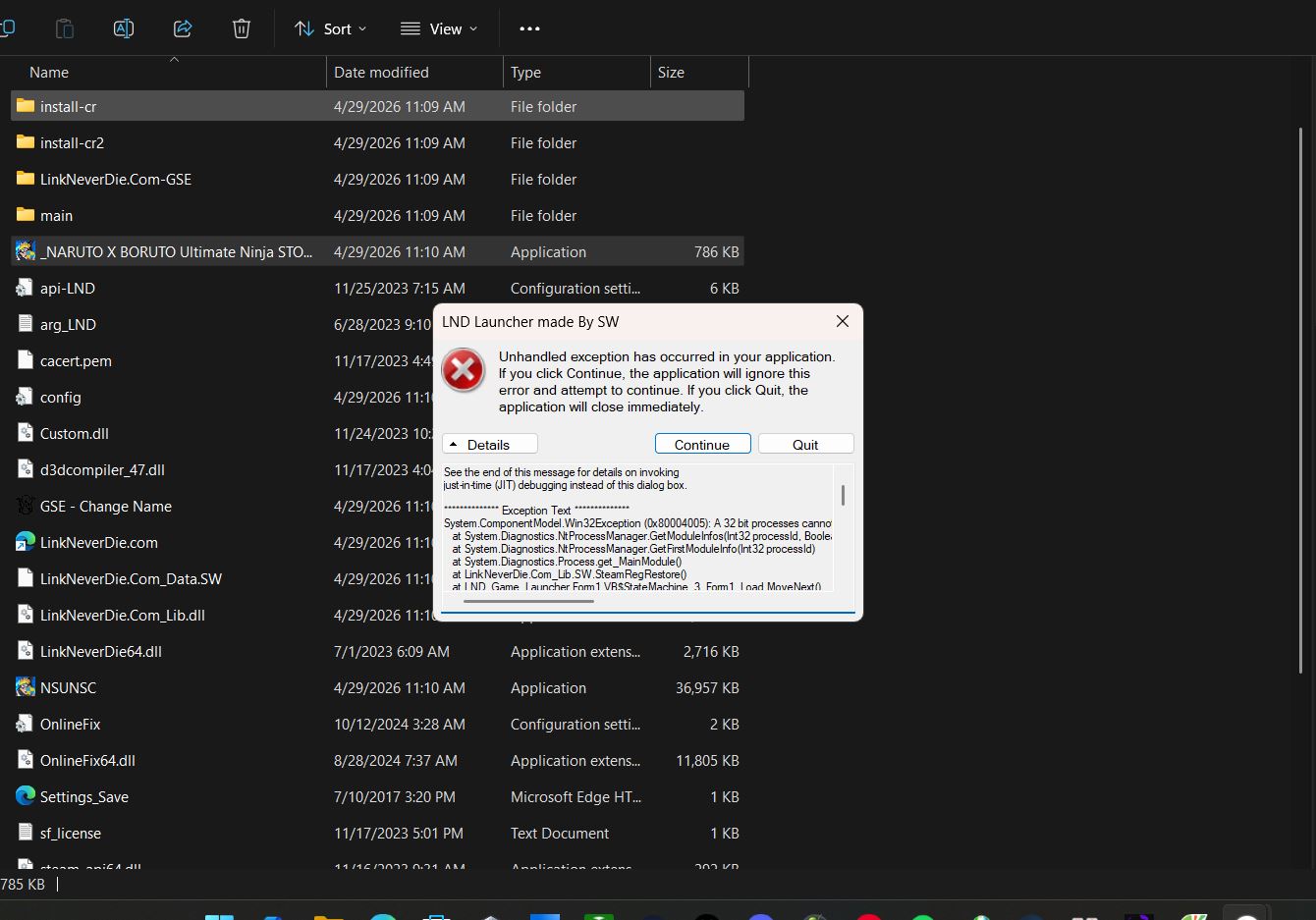This screenshot has height=920, width=1316.
Task: Sort files by Date modified column header
Action: [x=381, y=72]
